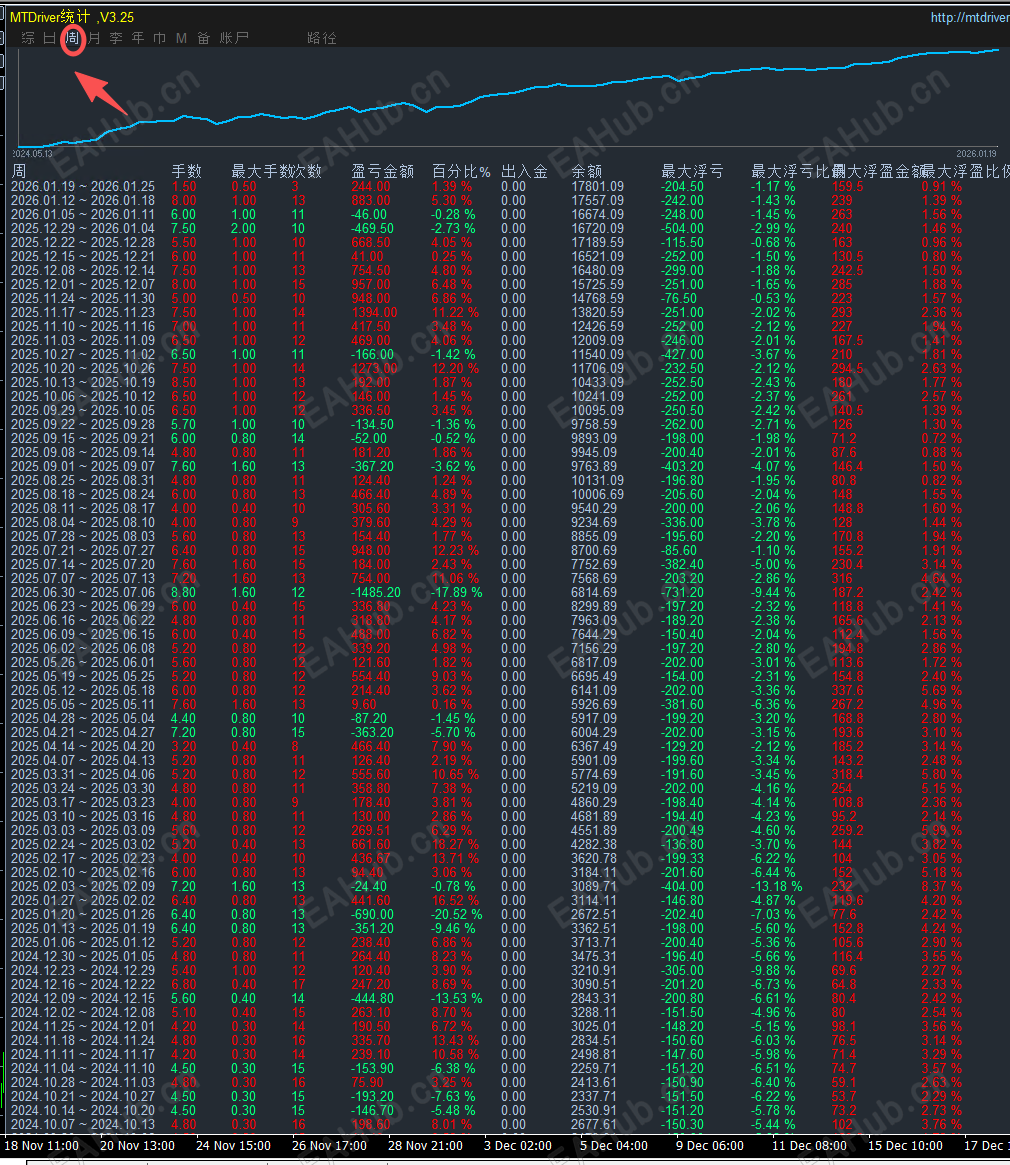1010x1165 pixels.
Task: Click the 12.20 % percentage value
Action: click(455, 369)
